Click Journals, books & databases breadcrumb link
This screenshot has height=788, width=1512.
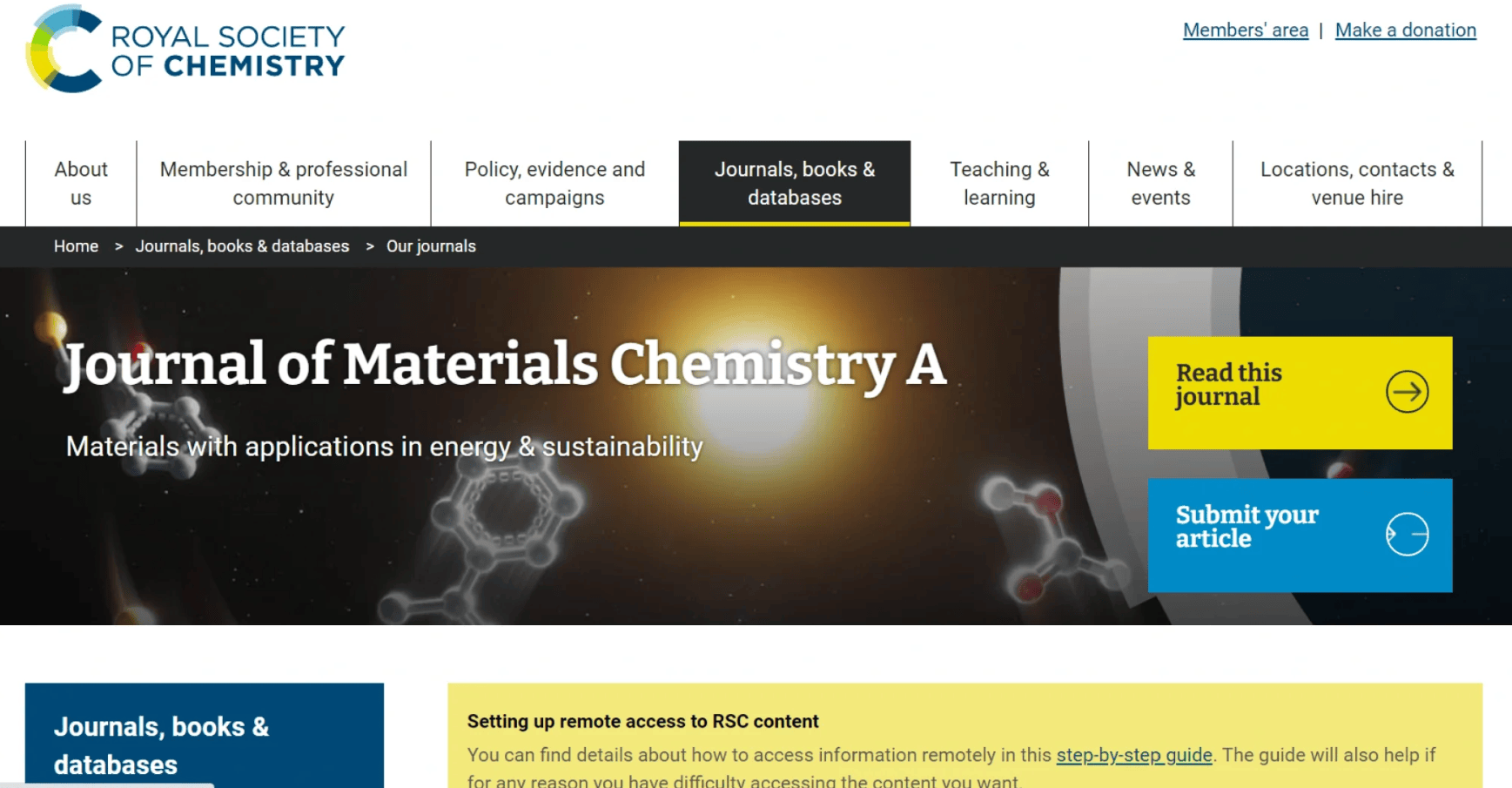(242, 246)
